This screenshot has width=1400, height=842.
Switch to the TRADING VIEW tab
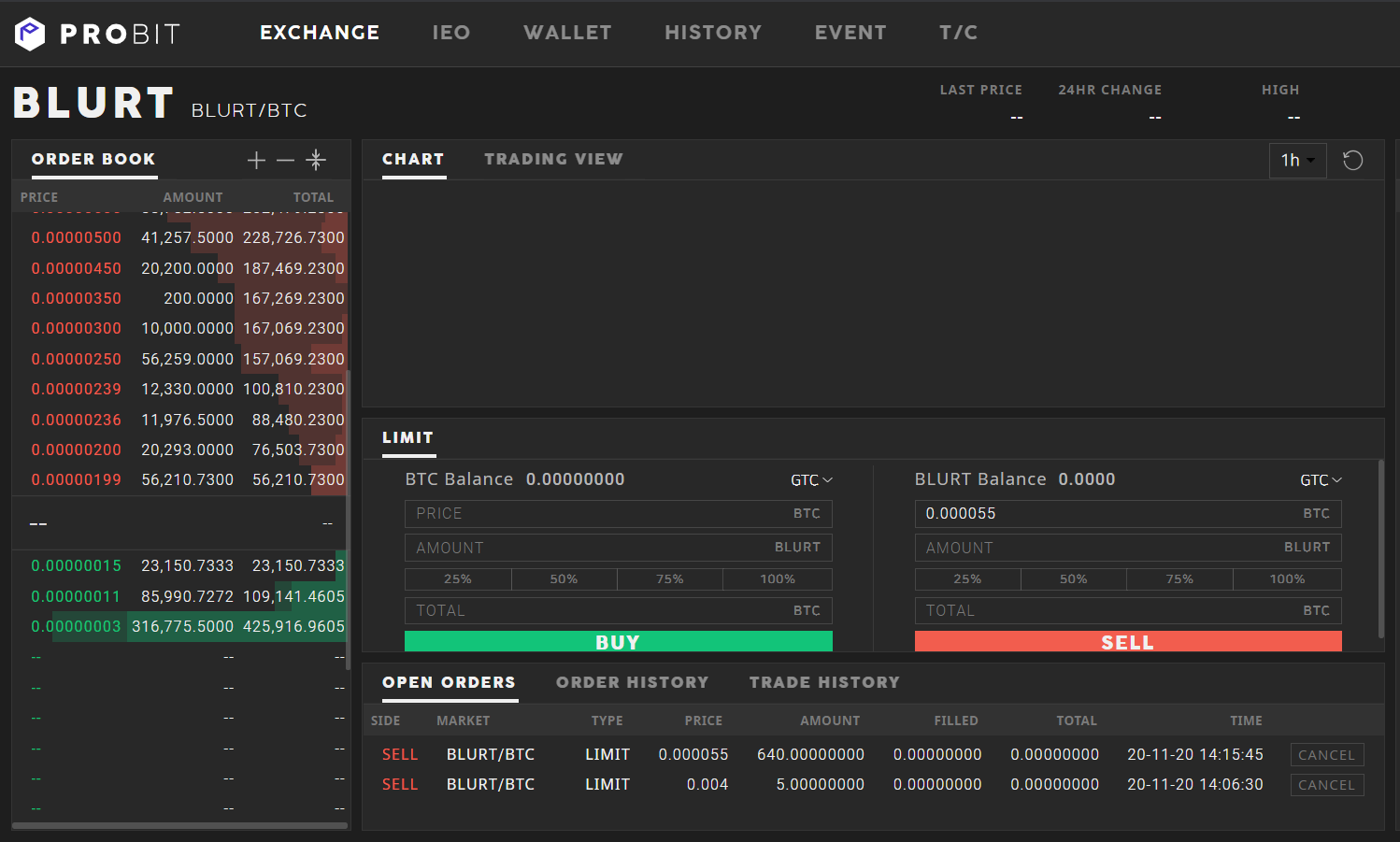point(553,160)
